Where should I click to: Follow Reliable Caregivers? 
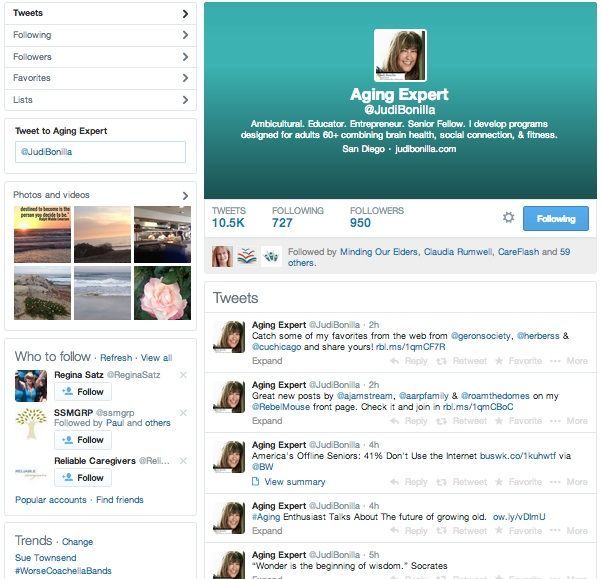[83, 478]
